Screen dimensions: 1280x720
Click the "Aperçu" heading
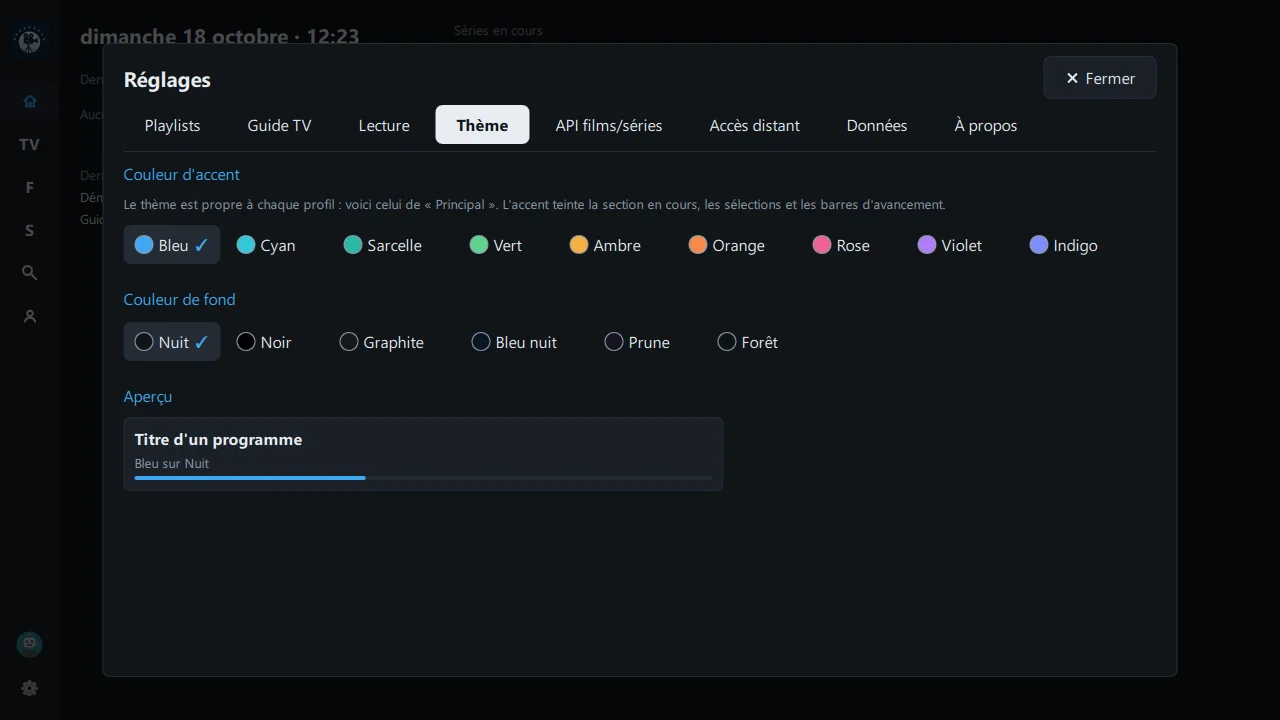point(148,397)
